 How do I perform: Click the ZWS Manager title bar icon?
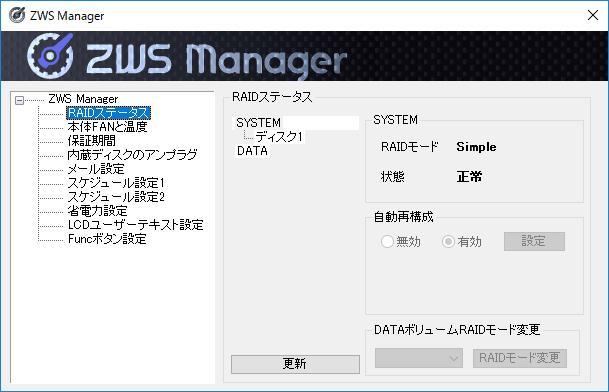tap(17, 15)
